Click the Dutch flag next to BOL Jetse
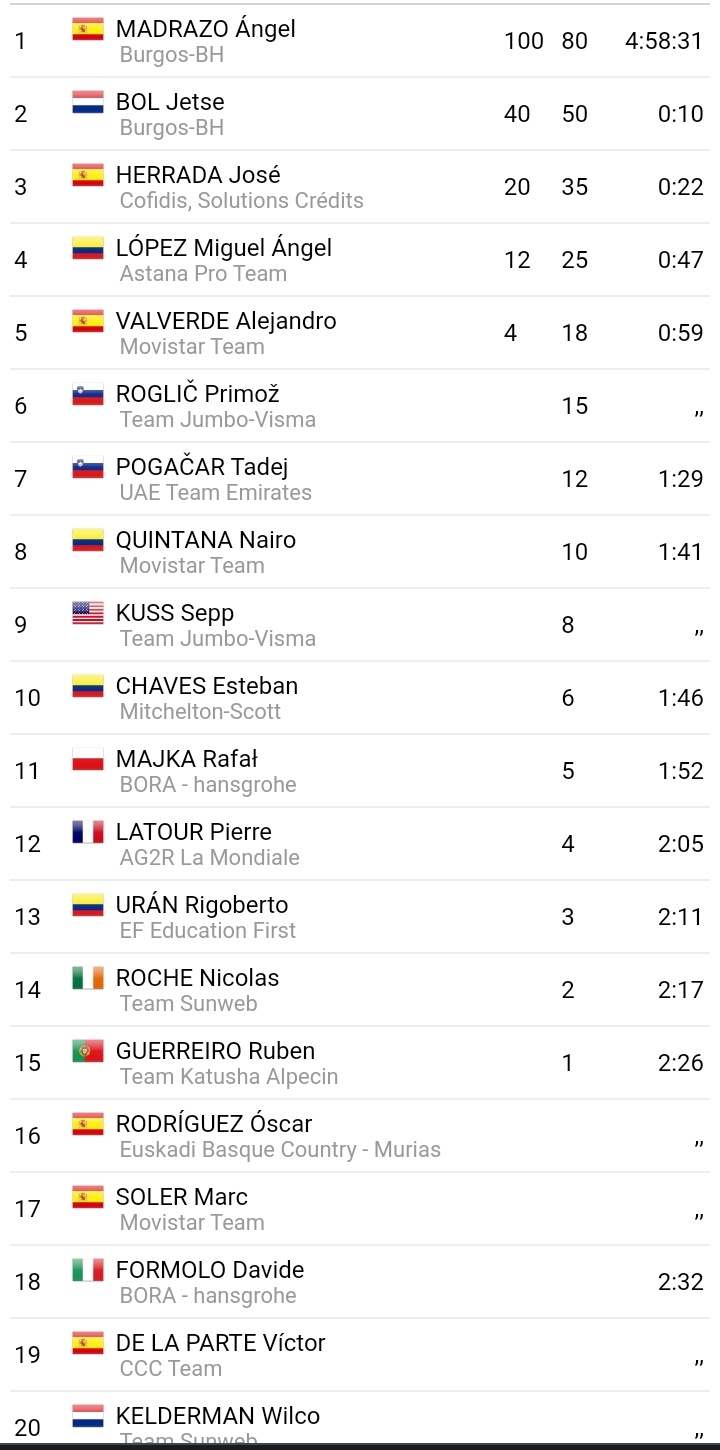 tap(88, 103)
